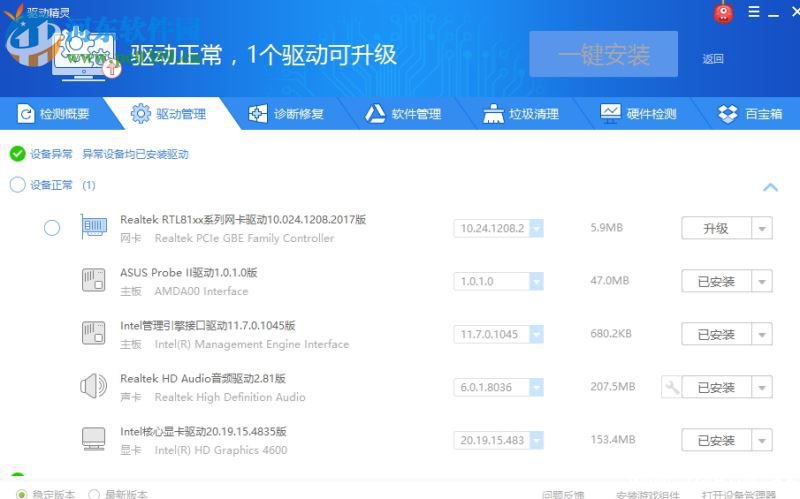Expand arrow beside Intel管理引擎 已安装
Image resolution: width=800 pixels, height=499 pixels.
point(762,334)
